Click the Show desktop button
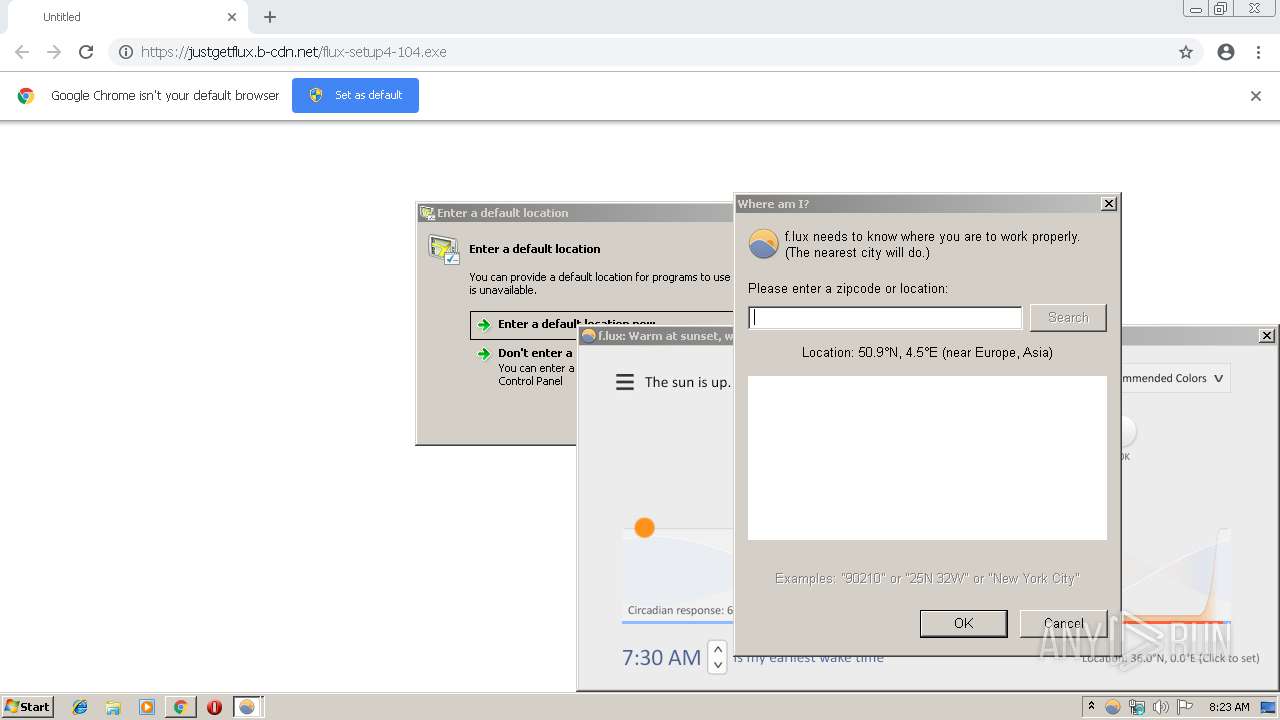This screenshot has width=1280, height=720. coord(1270,707)
